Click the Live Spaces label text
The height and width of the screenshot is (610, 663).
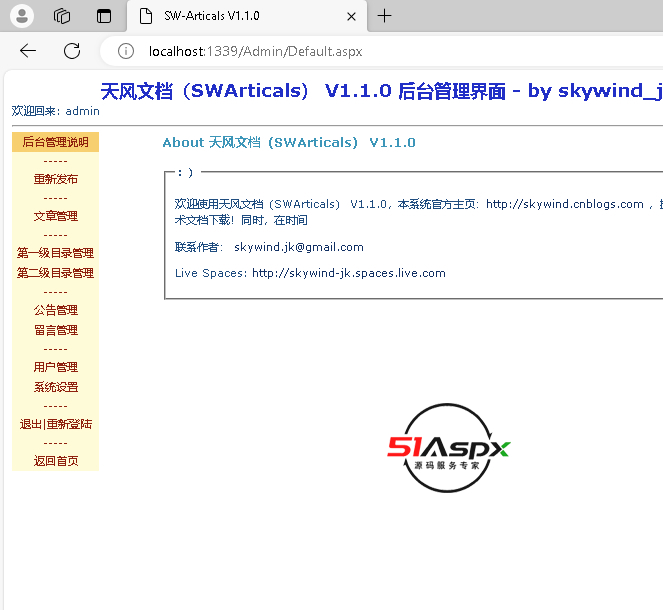tap(211, 273)
